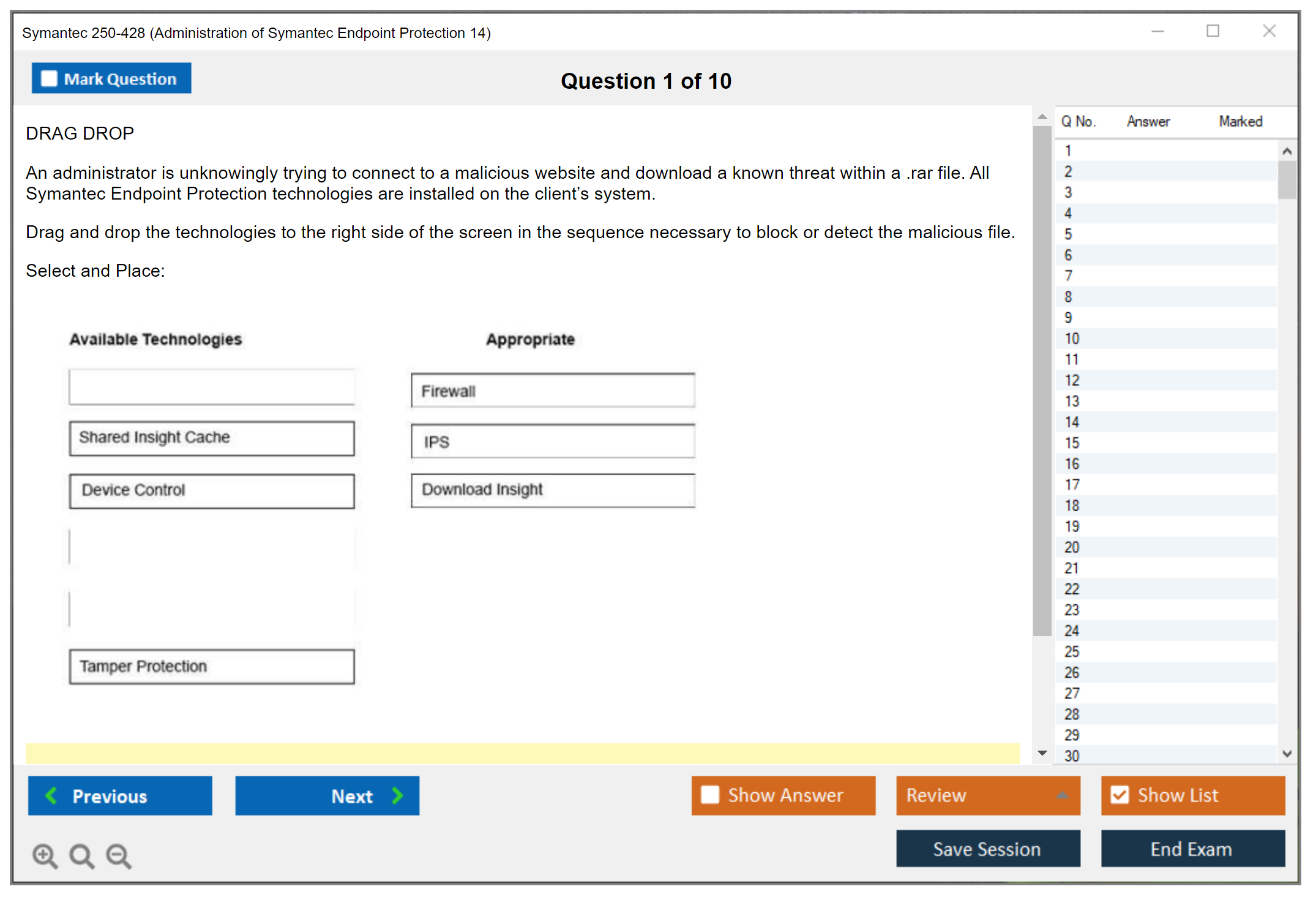
Task: Toggle the Mark Question checkbox
Action: 49,78
